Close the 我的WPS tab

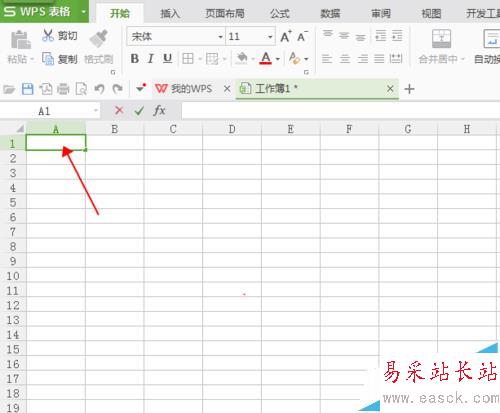[x=227, y=89]
